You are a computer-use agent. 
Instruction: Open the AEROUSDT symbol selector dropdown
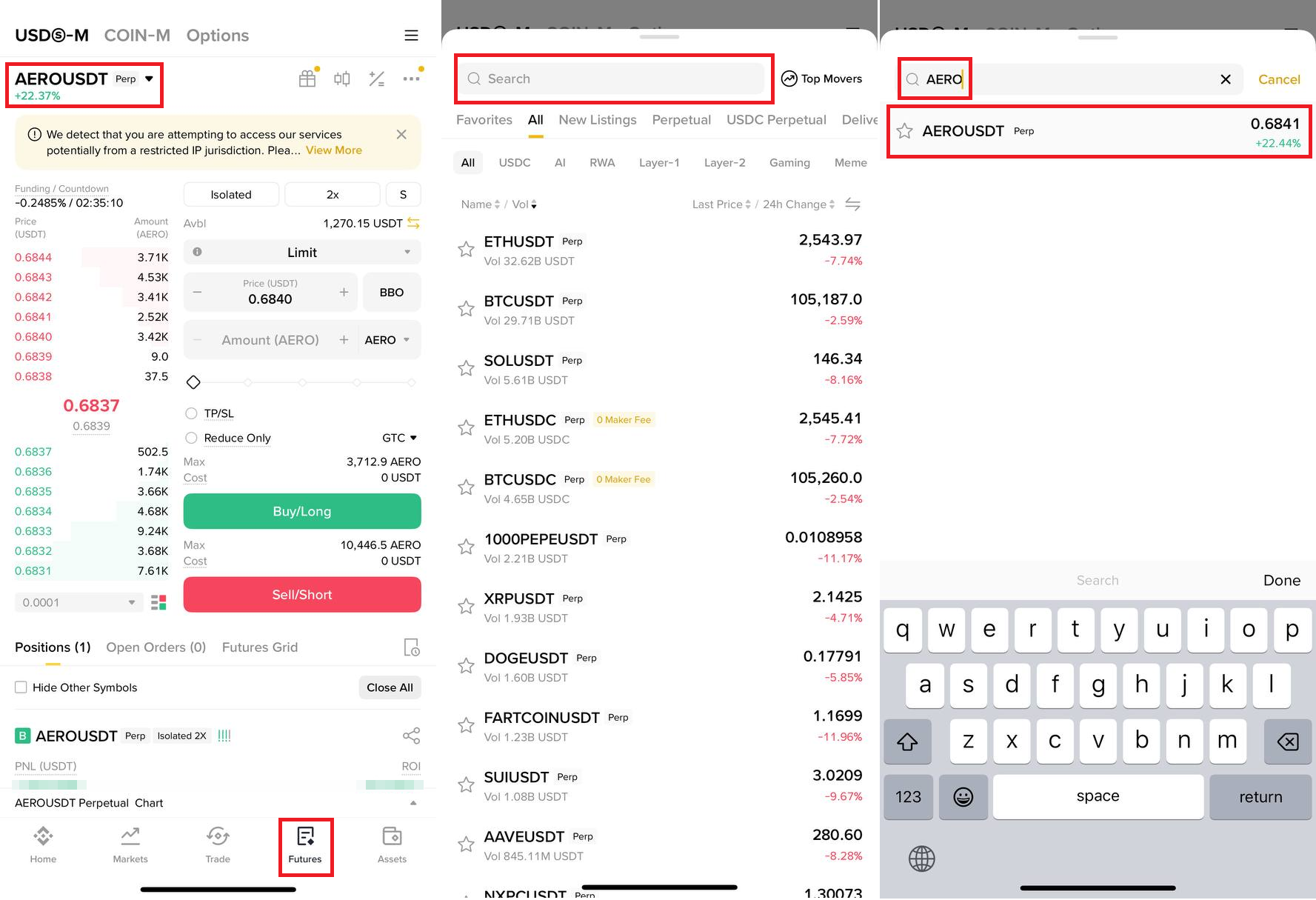click(x=84, y=79)
